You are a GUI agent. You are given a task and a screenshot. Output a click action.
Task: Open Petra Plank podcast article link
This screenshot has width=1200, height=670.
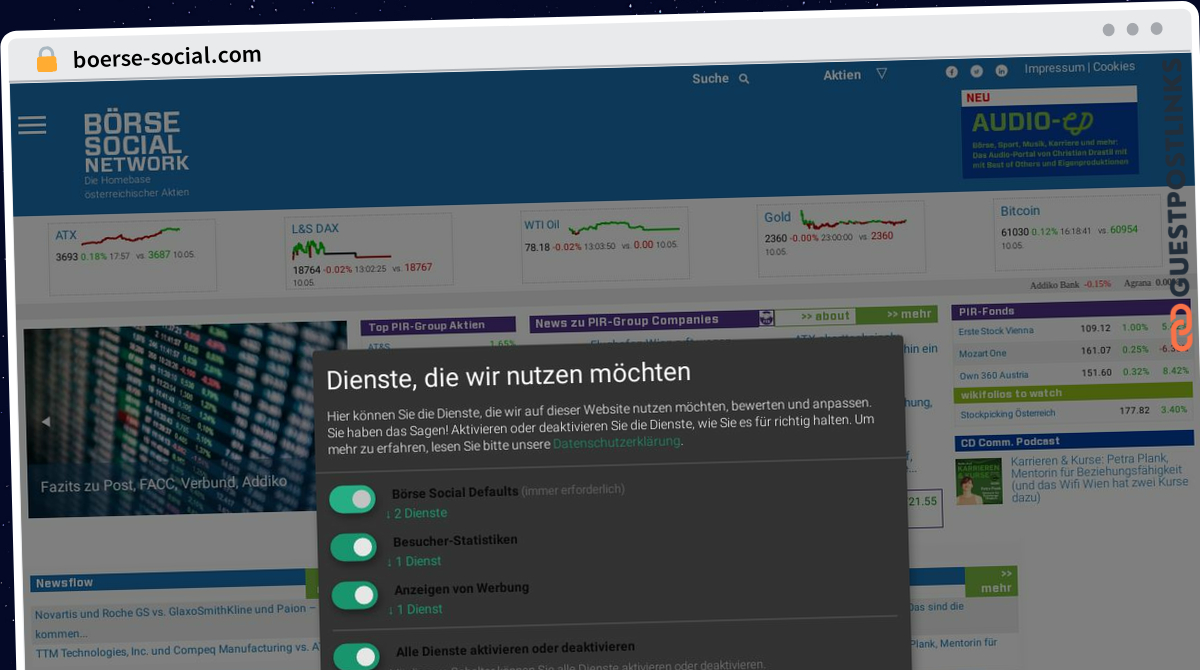pos(1099,480)
